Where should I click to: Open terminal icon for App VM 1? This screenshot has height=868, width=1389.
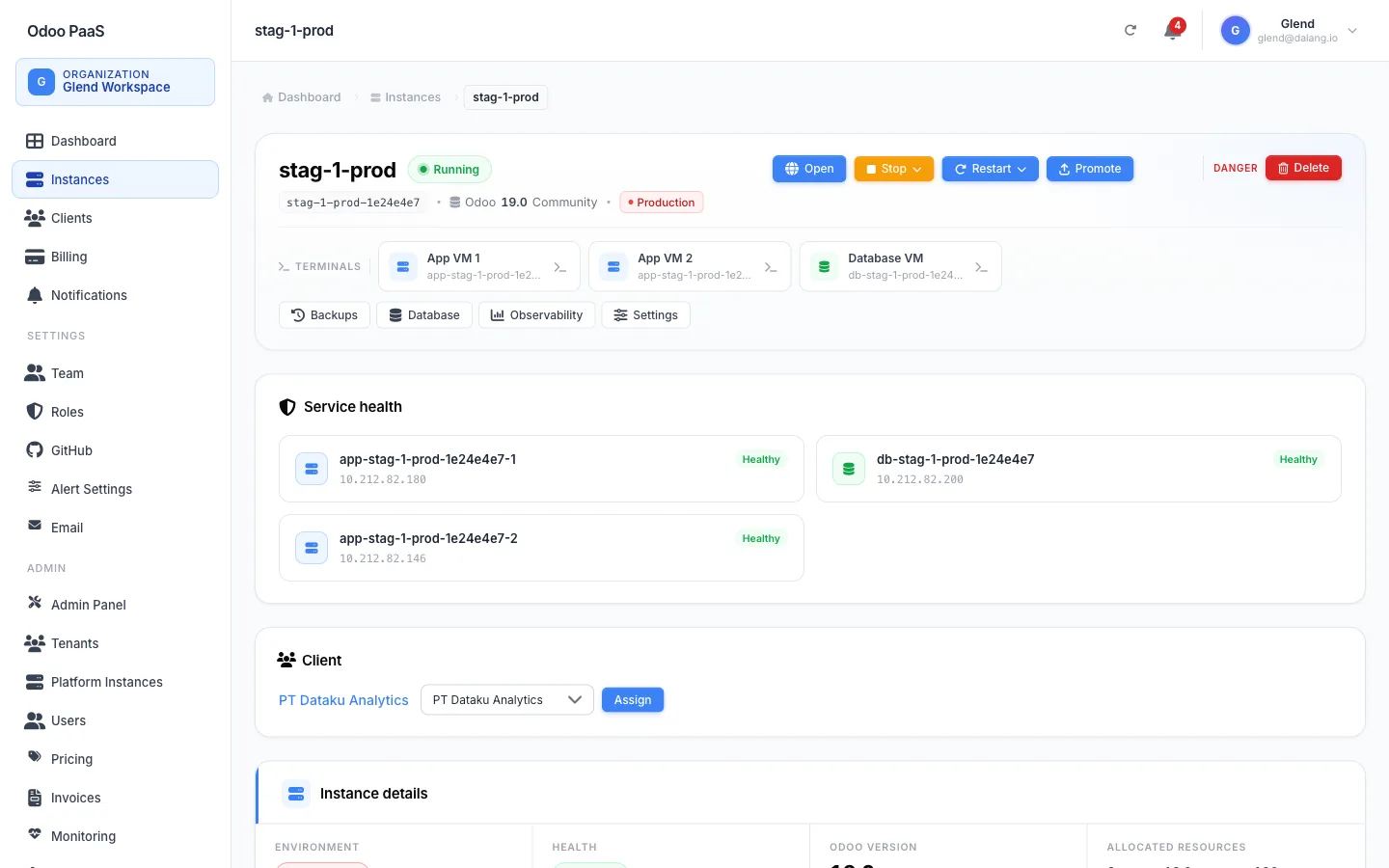pos(560,267)
